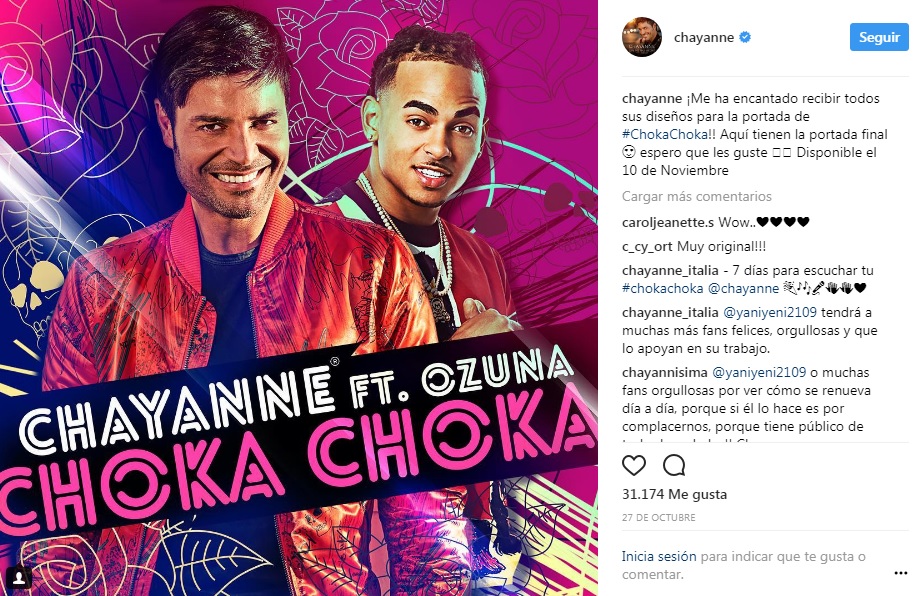The width and height of the screenshot is (915, 596).
Task: Visit chayannisima commenter profile
Action: click(x=665, y=372)
